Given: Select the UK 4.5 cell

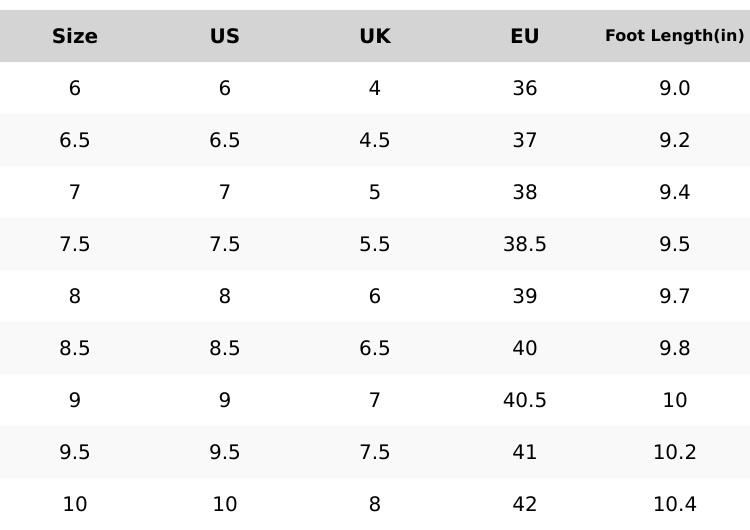Looking at the screenshot, I should pos(375,140).
